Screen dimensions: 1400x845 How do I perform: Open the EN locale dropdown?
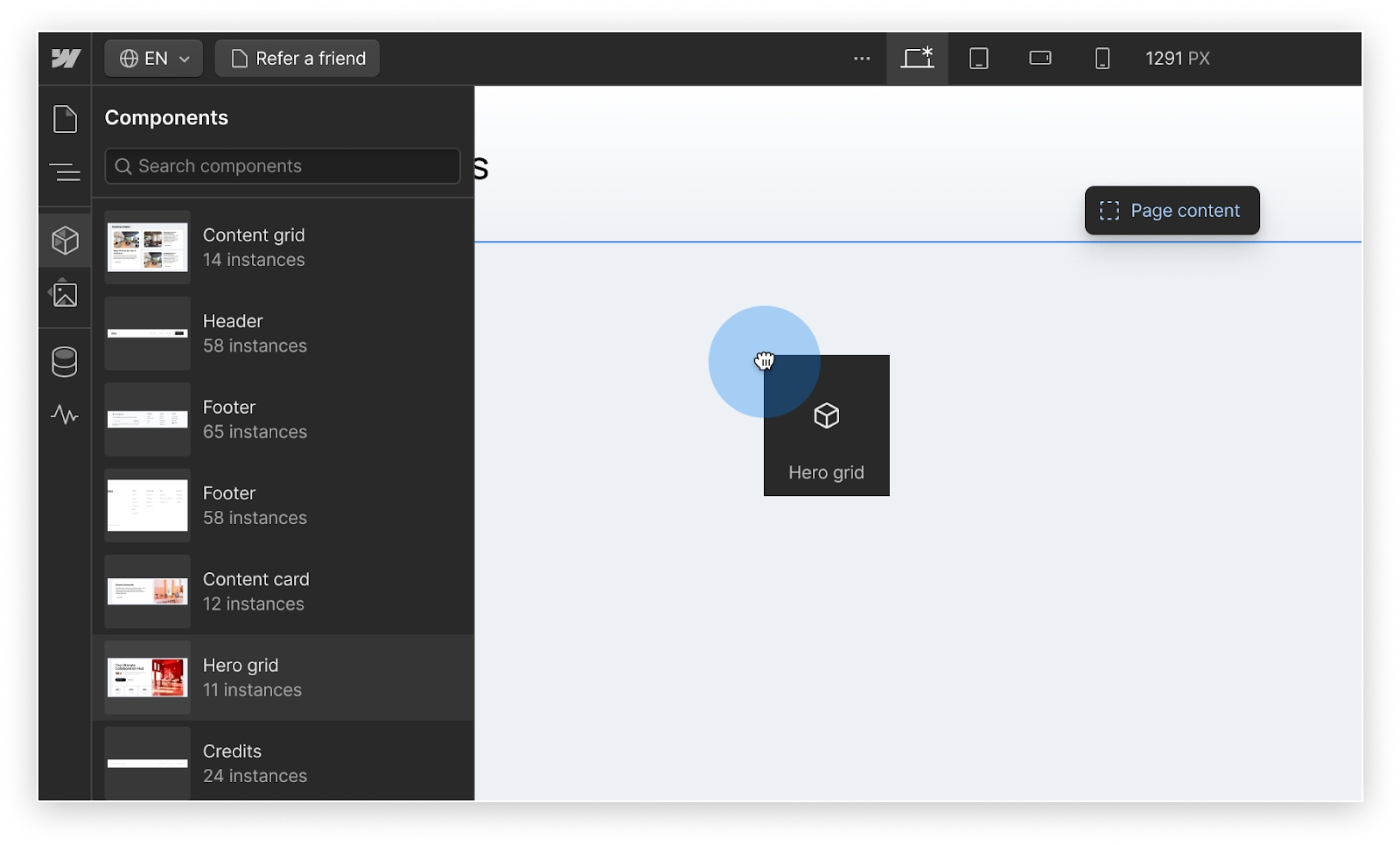click(154, 59)
